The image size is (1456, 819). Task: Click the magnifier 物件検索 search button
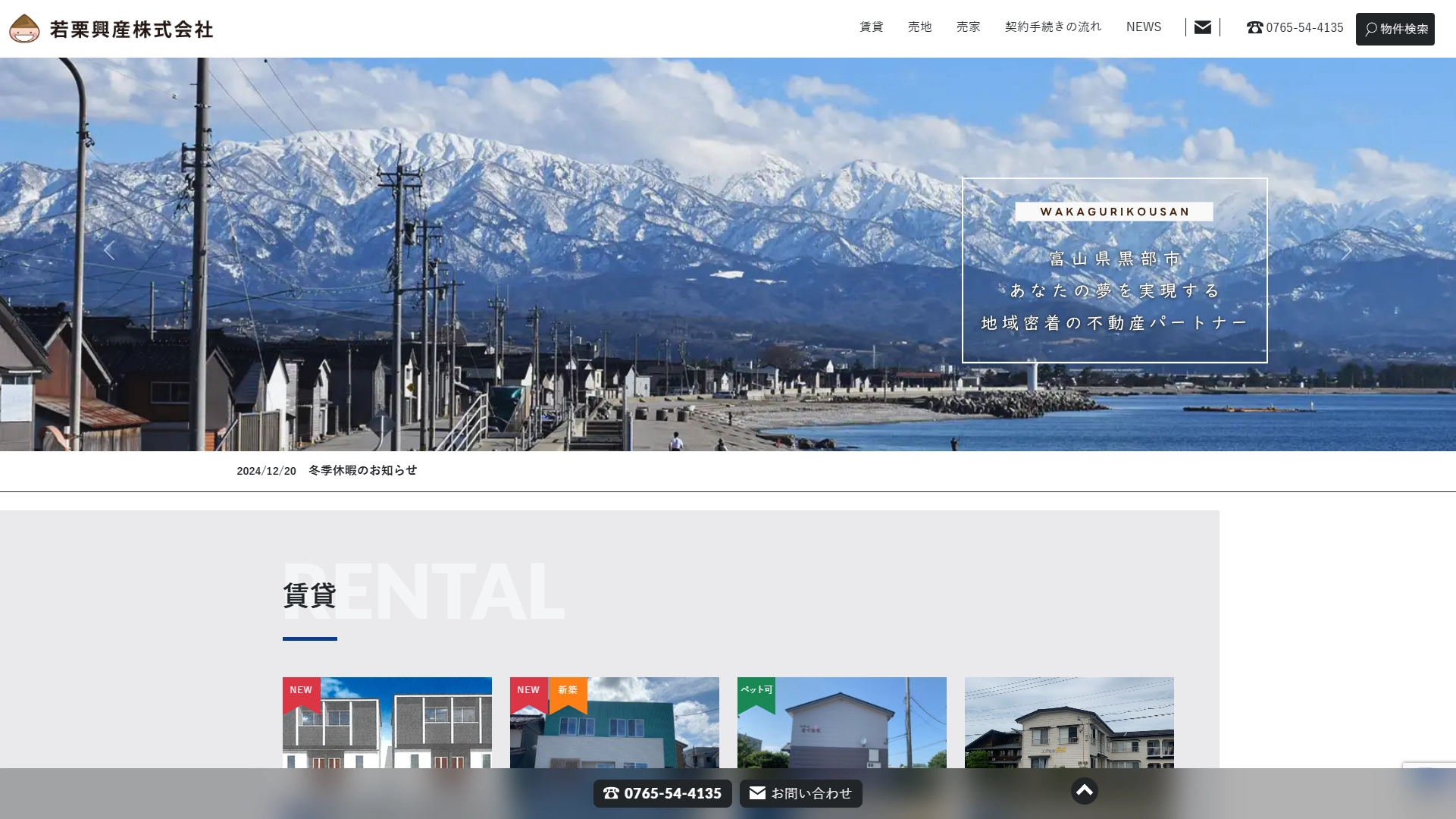(1395, 29)
